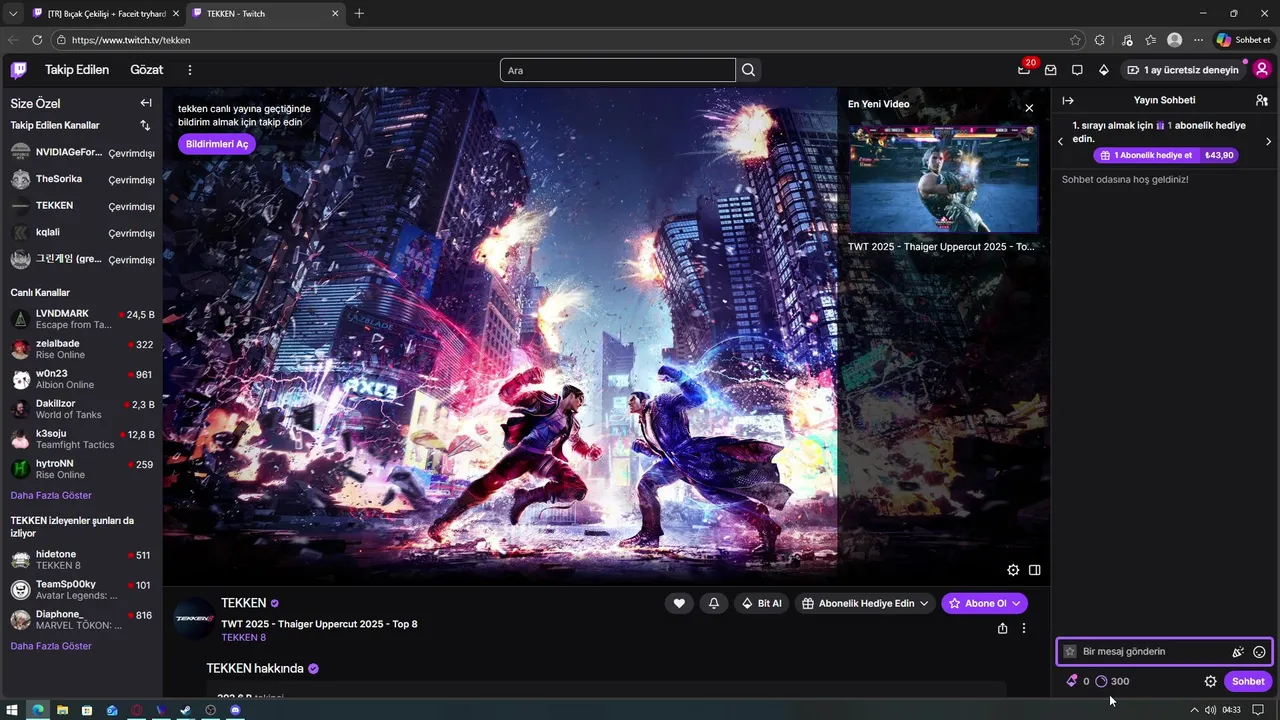Share the stream with the share icon
Viewport: 1280px width, 720px height.
tap(1002, 628)
